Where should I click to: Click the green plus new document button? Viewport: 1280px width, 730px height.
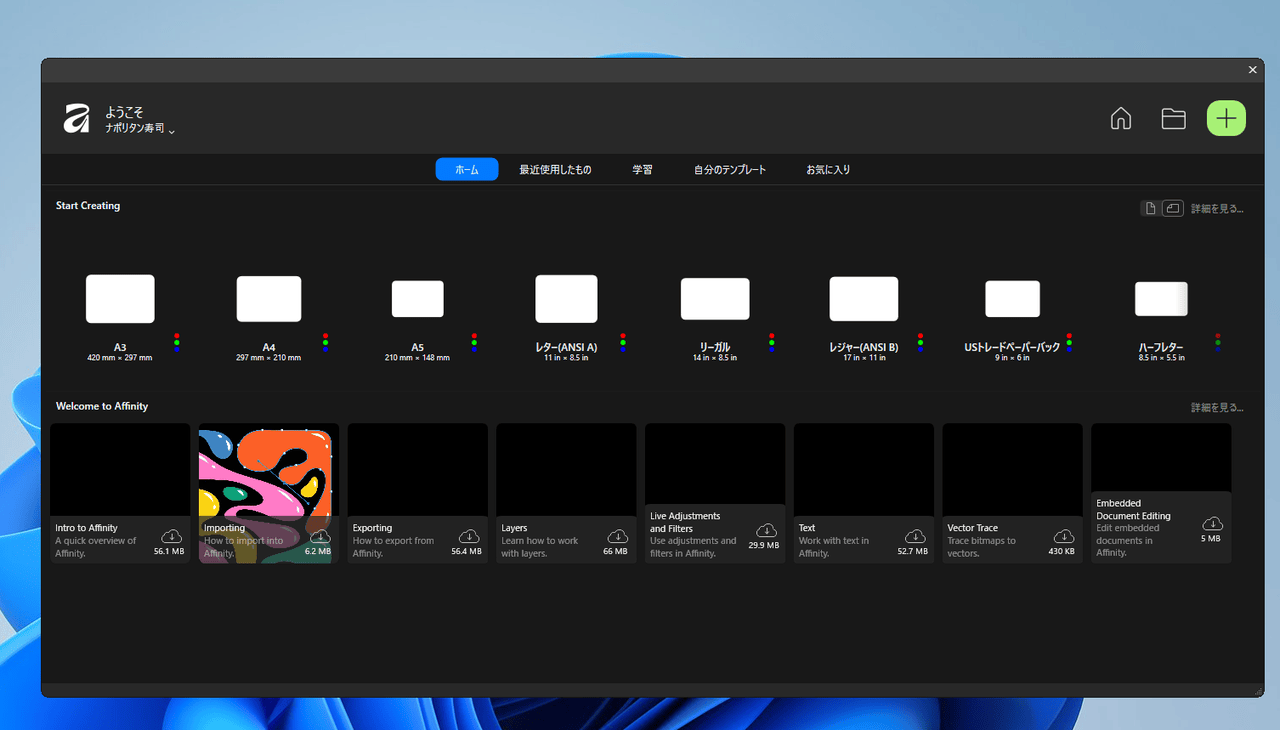click(1226, 118)
